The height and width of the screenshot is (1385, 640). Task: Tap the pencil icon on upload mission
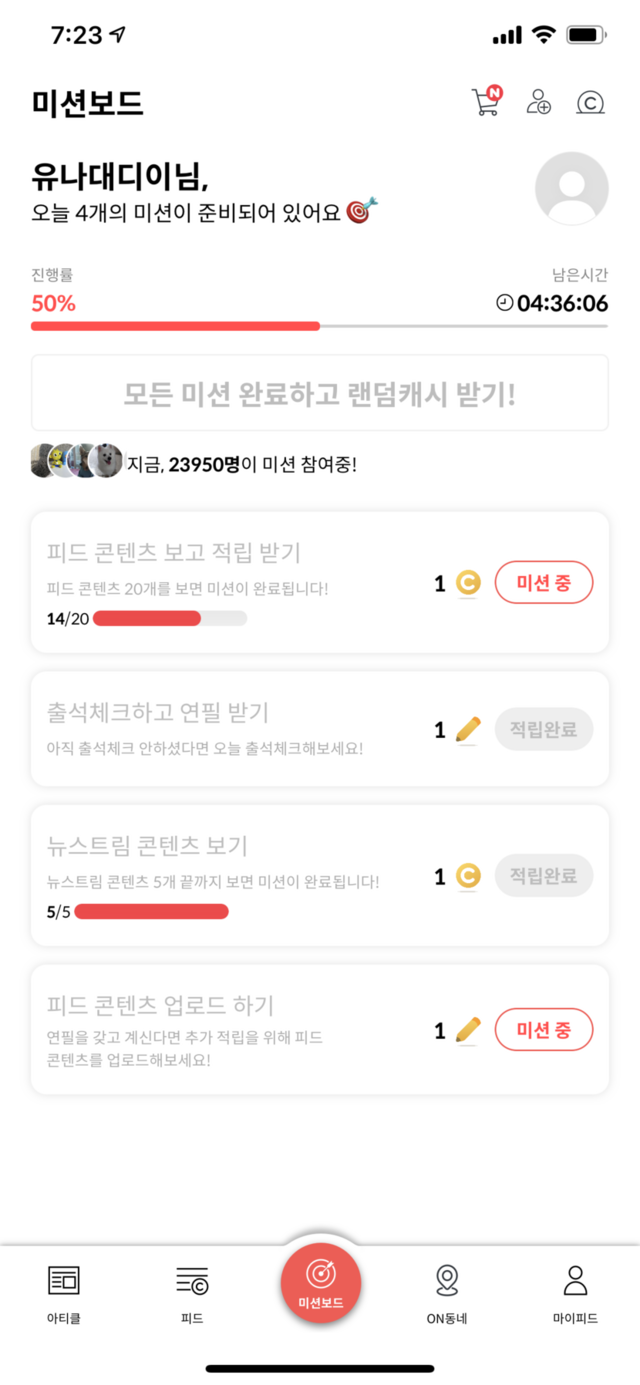point(468,1030)
